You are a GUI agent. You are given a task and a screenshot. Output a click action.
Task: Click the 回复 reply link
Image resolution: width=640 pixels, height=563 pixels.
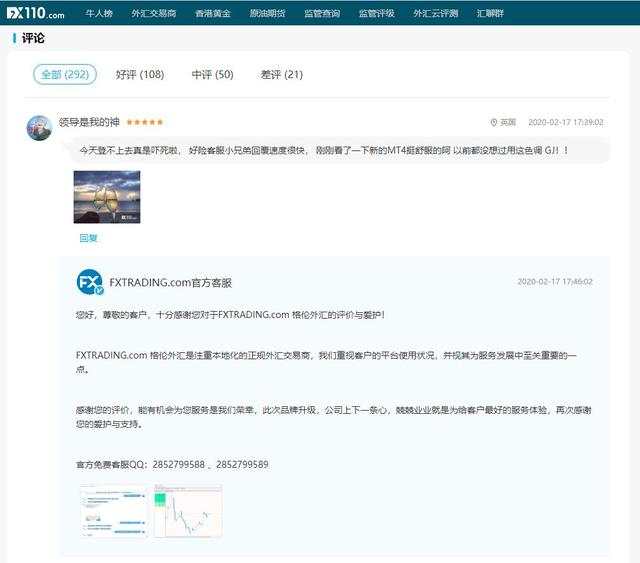coord(89,238)
